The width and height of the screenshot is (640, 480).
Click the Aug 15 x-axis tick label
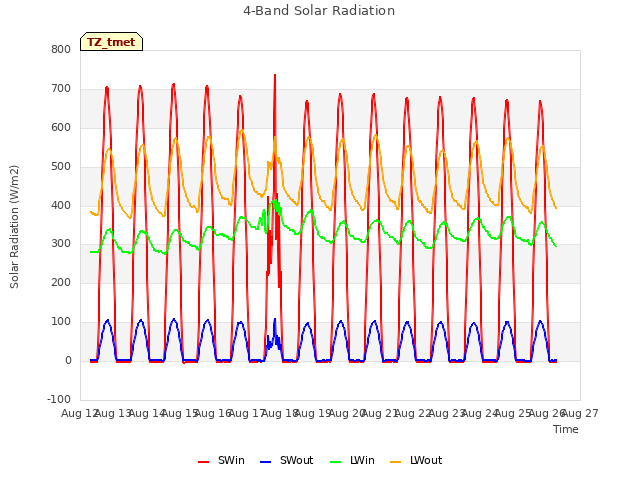click(180, 413)
